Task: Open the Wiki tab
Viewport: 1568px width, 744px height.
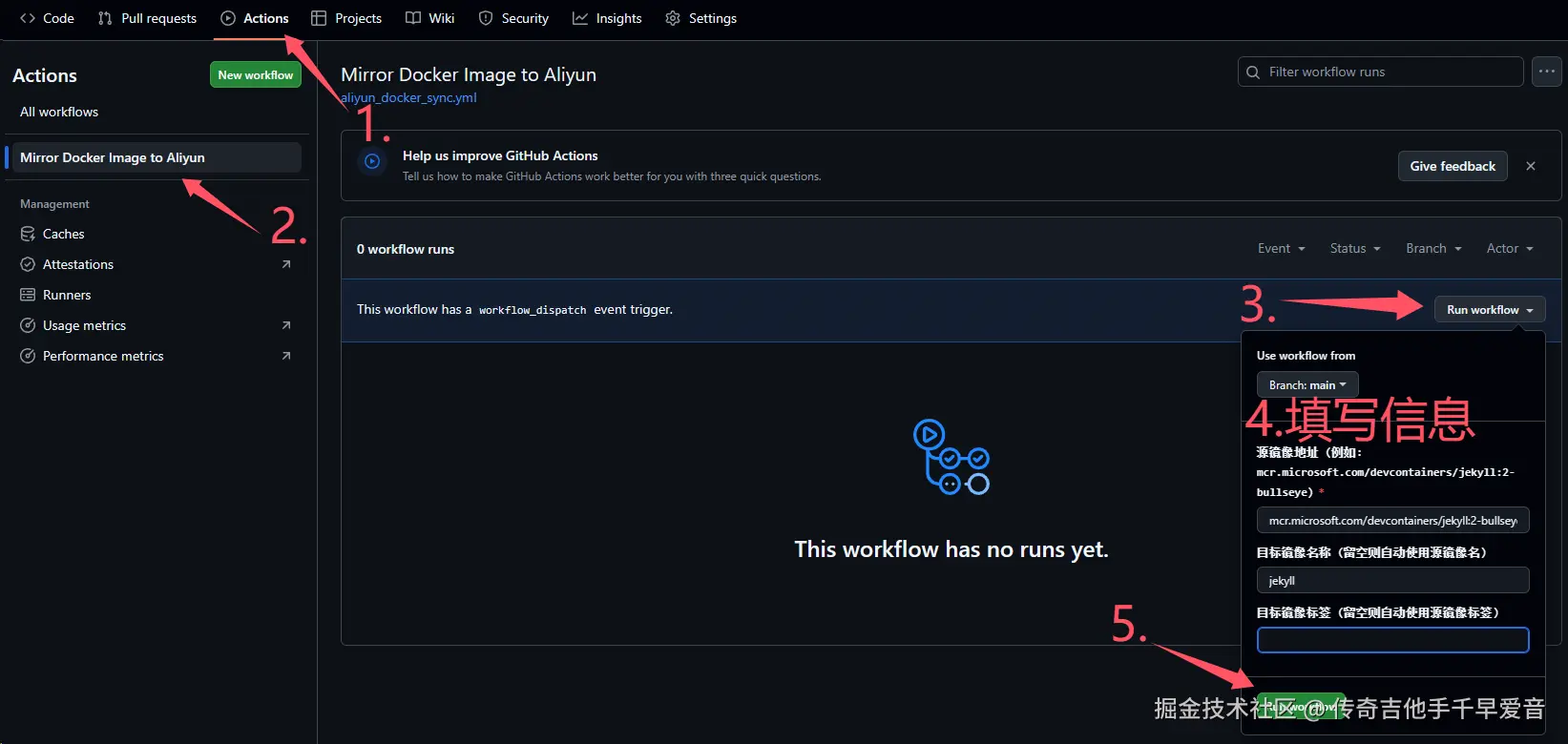Action: coord(429,18)
